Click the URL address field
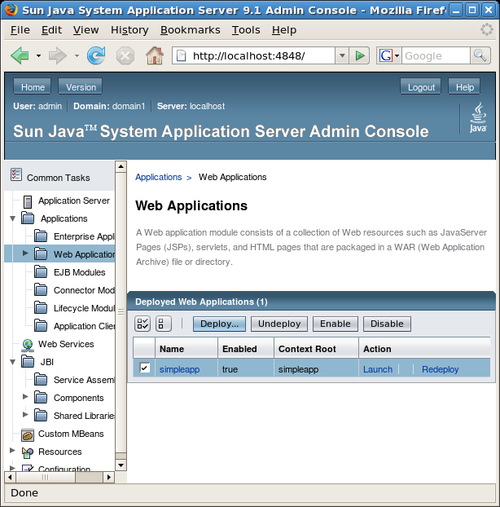The height and width of the screenshot is (507, 500). 254,56
